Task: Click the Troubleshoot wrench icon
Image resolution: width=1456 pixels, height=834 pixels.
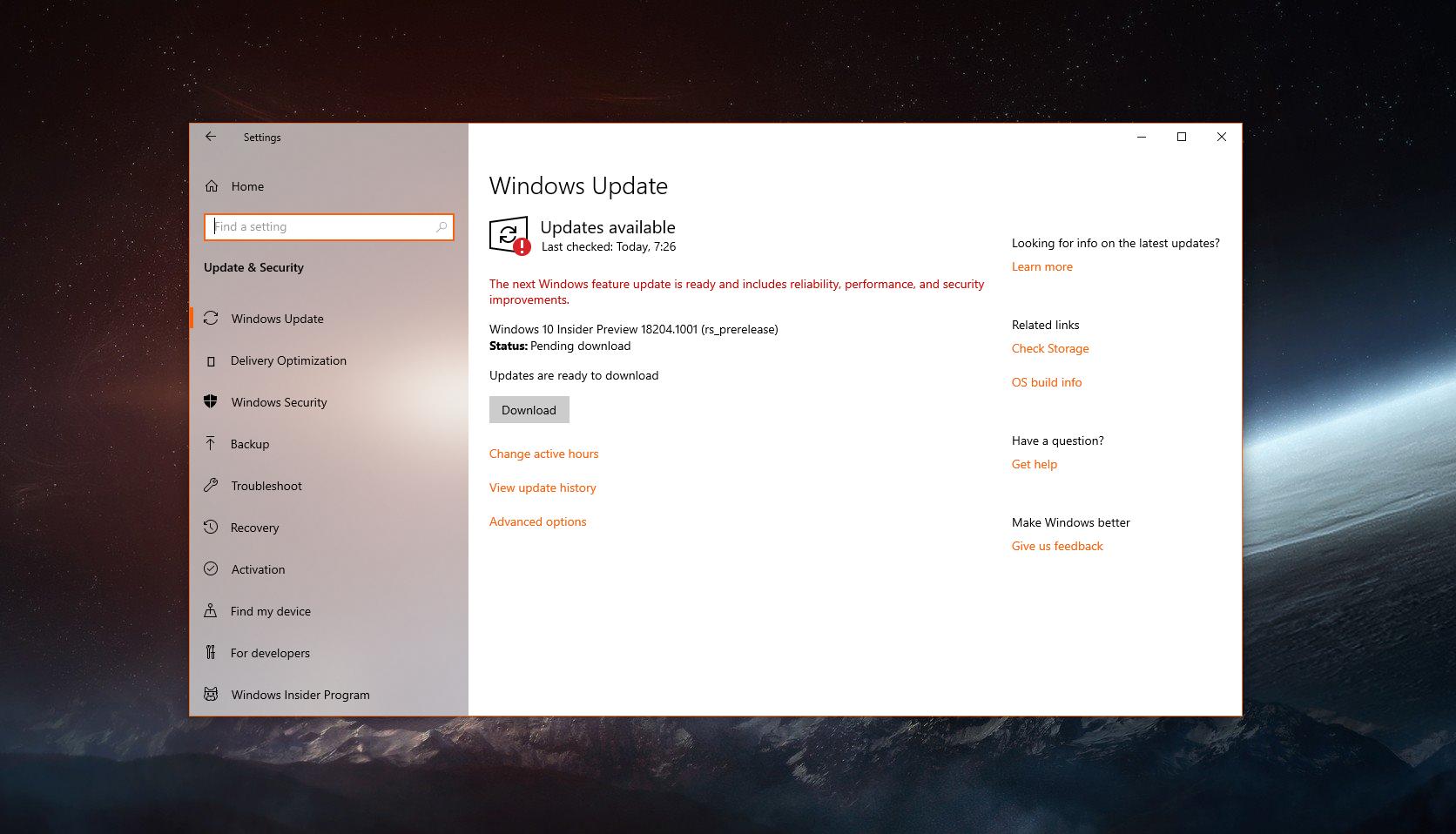Action: (x=211, y=486)
